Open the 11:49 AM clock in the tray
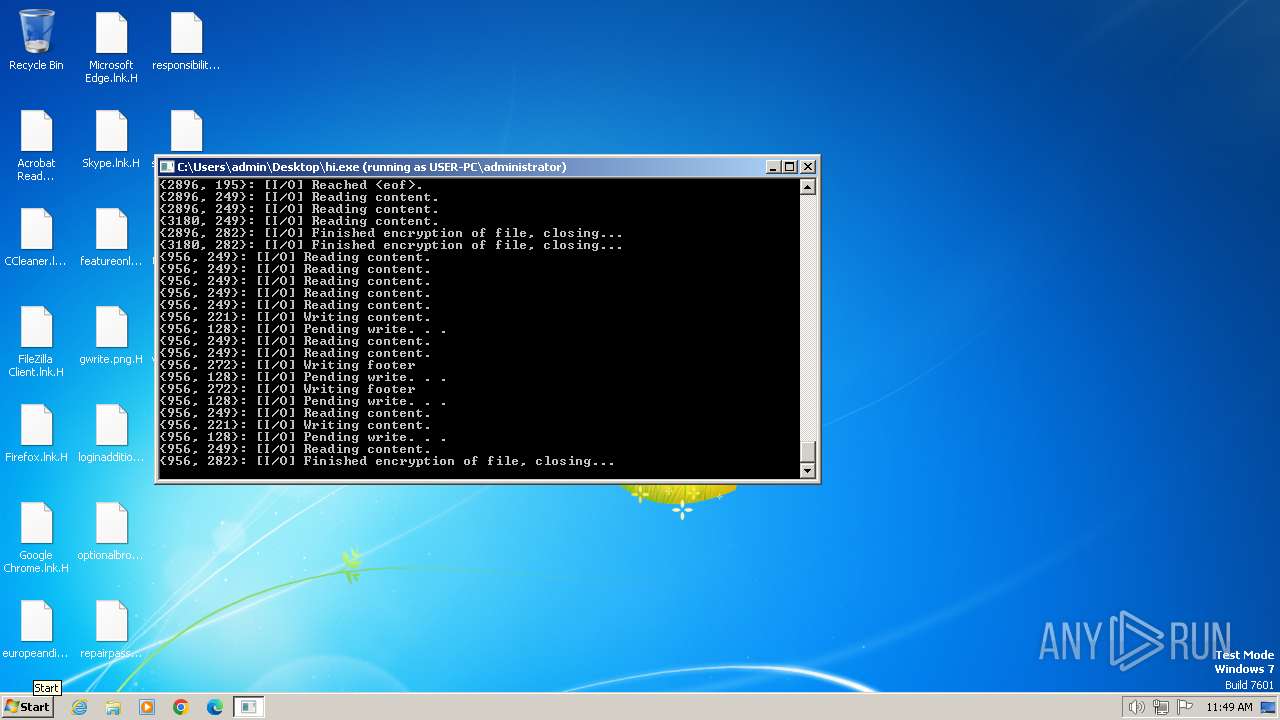 coord(1229,707)
